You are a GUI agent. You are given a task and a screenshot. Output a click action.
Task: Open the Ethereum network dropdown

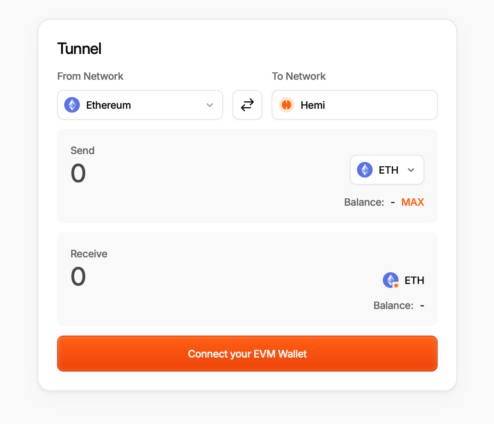pos(140,105)
